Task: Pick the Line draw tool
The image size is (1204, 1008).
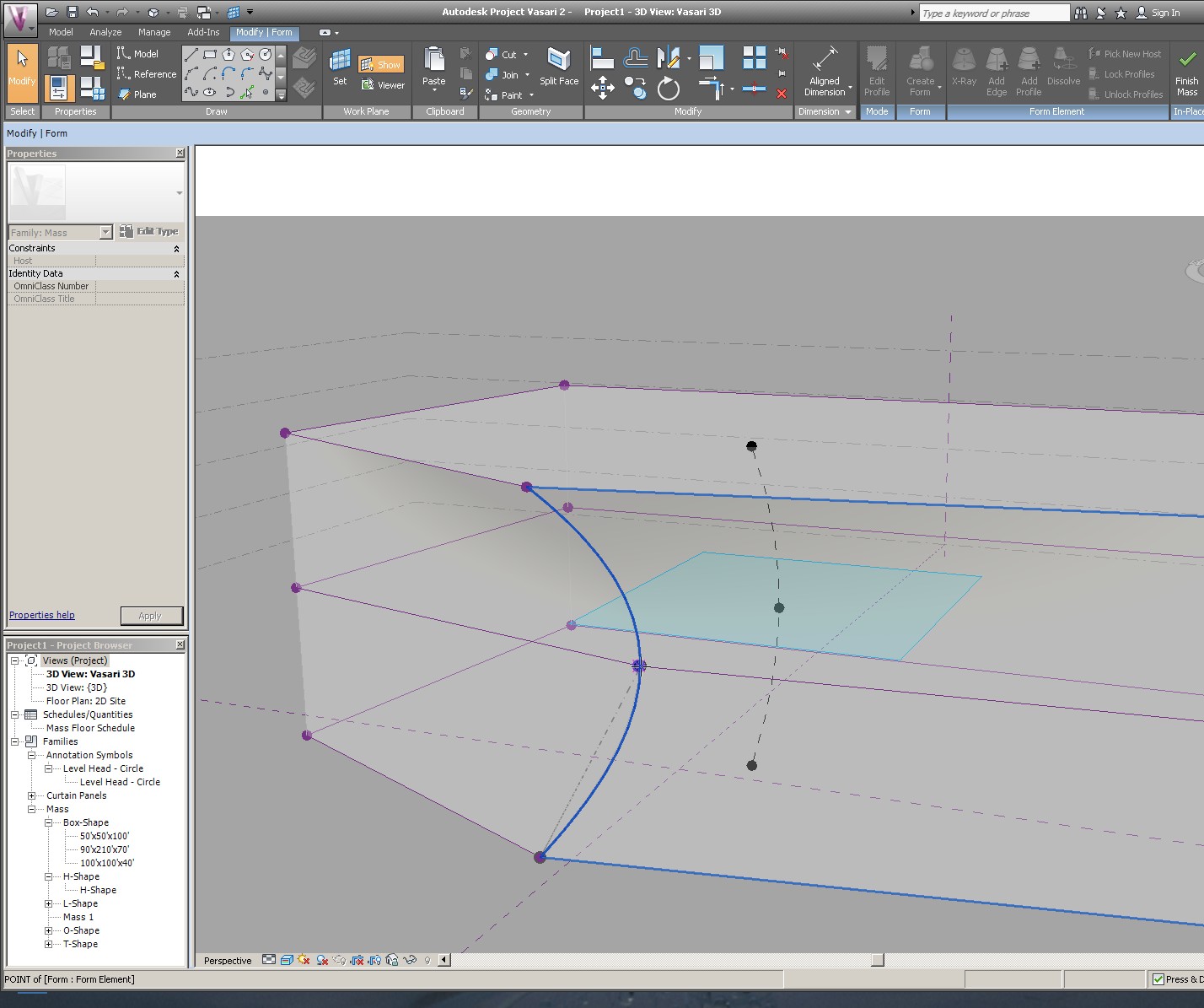Action: point(192,55)
